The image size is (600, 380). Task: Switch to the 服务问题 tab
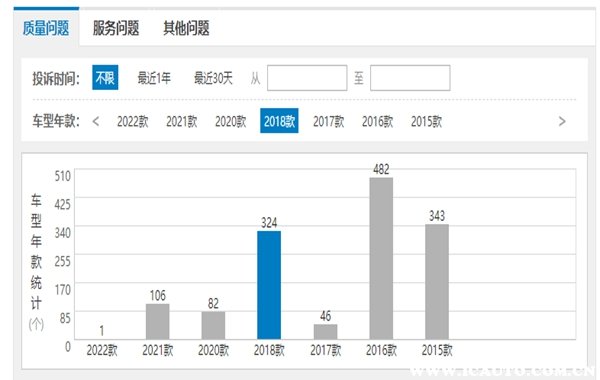point(116,28)
